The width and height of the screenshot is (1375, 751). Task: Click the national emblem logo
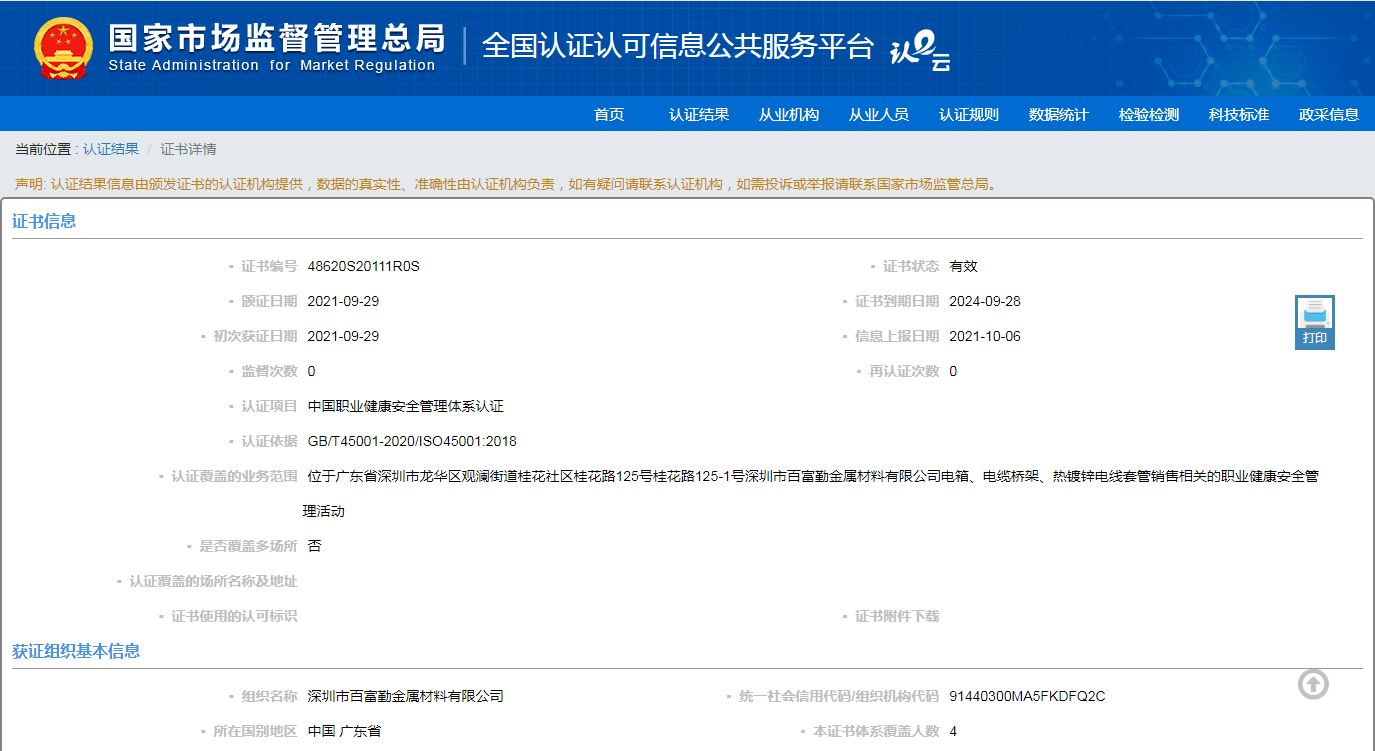point(63,48)
